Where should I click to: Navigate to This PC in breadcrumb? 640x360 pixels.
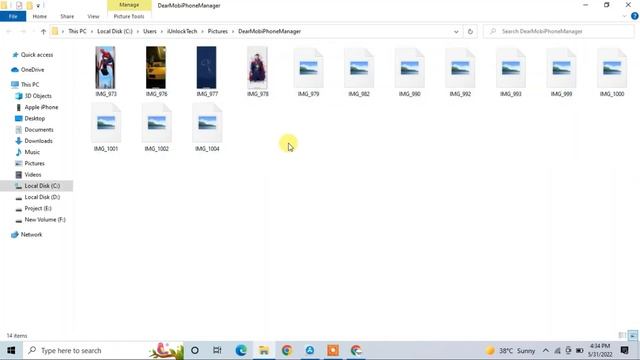(77, 31)
